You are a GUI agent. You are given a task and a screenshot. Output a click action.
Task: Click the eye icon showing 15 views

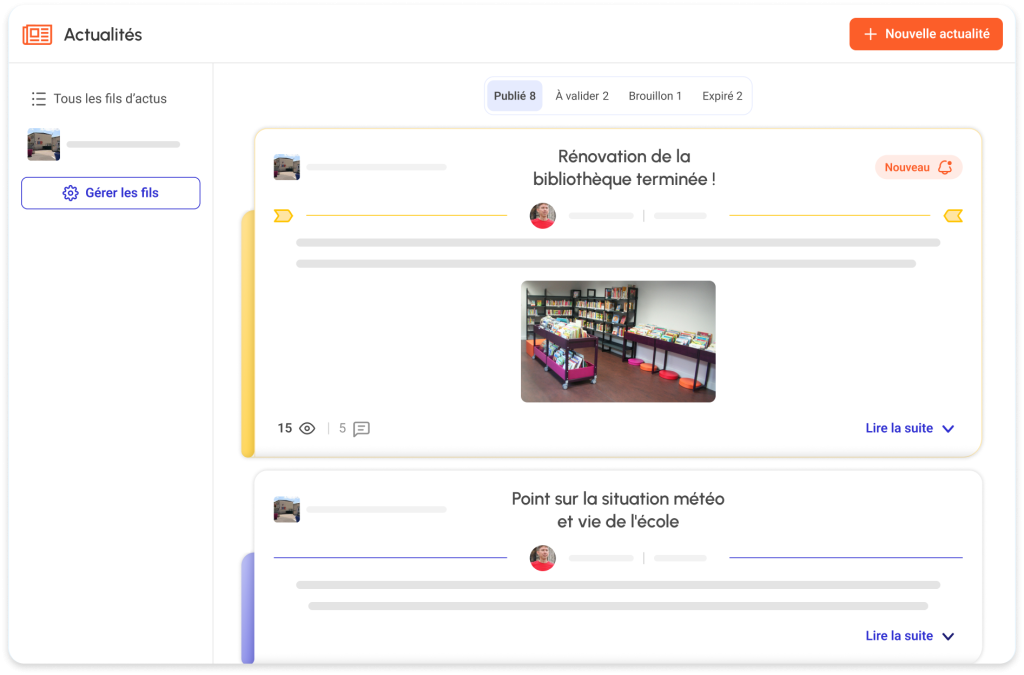(x=307, y=428)
